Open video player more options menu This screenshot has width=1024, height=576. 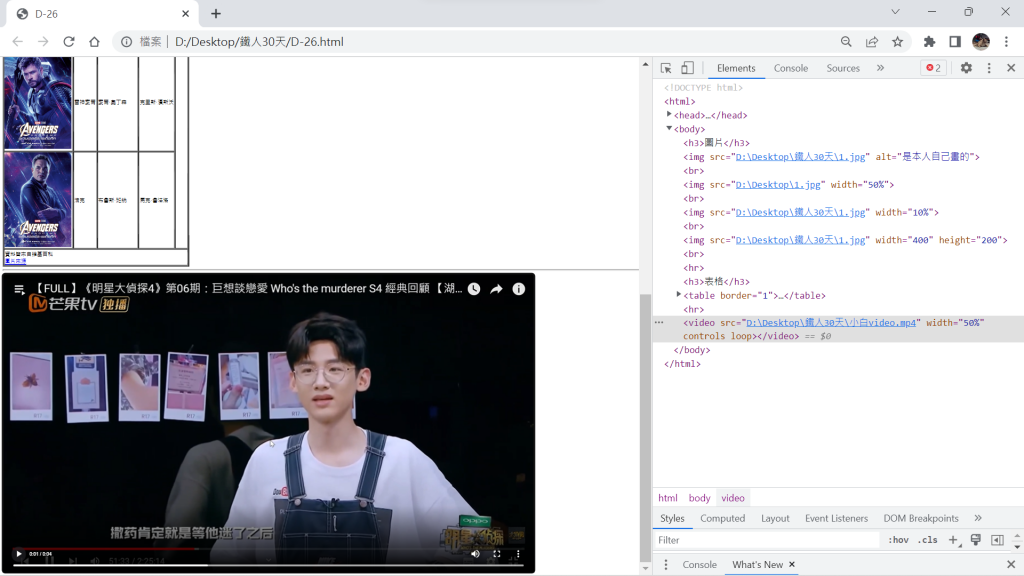coord(519,554)
